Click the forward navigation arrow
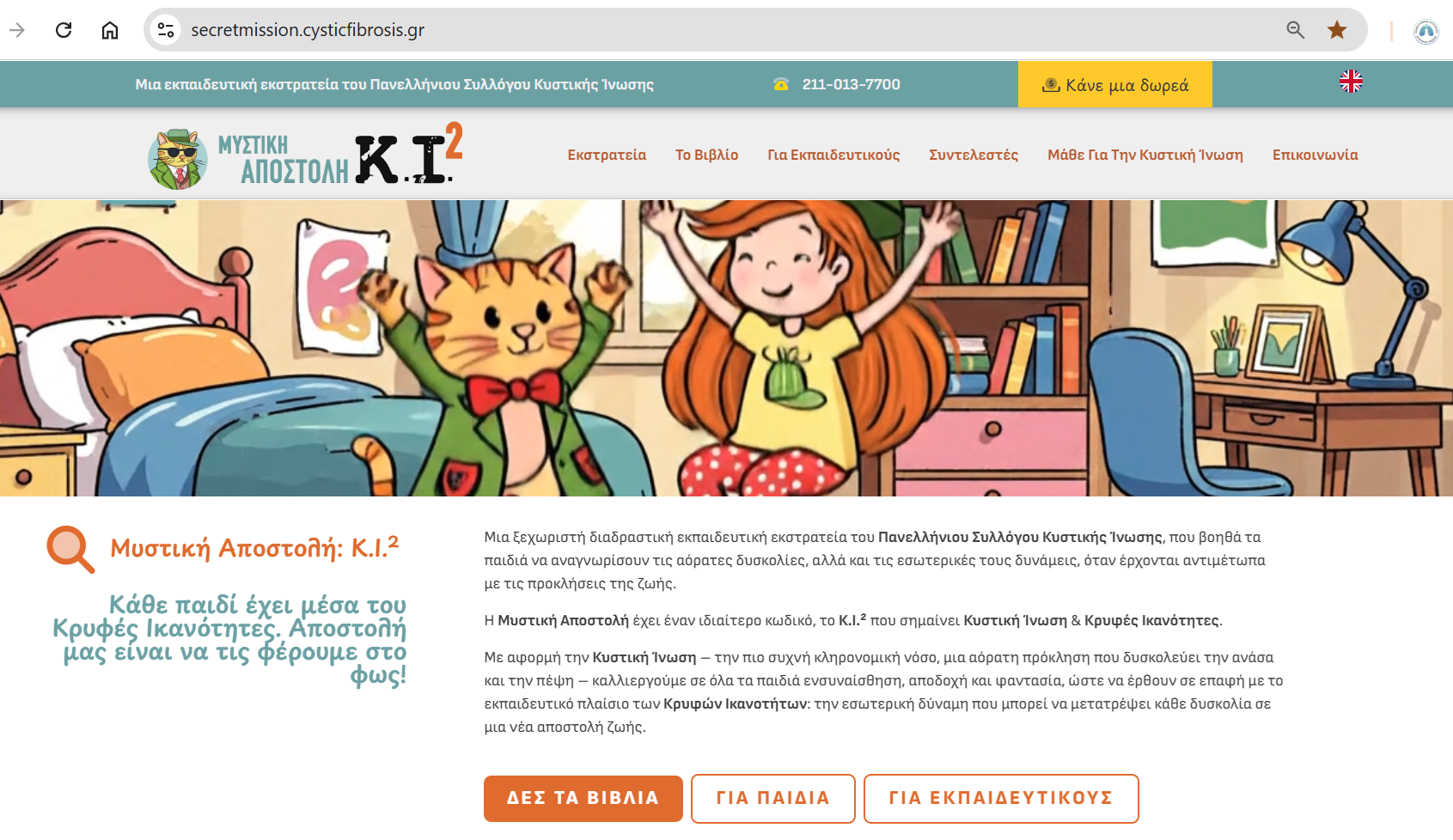The height and width of the screenshot is (840, 1453). 17,30
